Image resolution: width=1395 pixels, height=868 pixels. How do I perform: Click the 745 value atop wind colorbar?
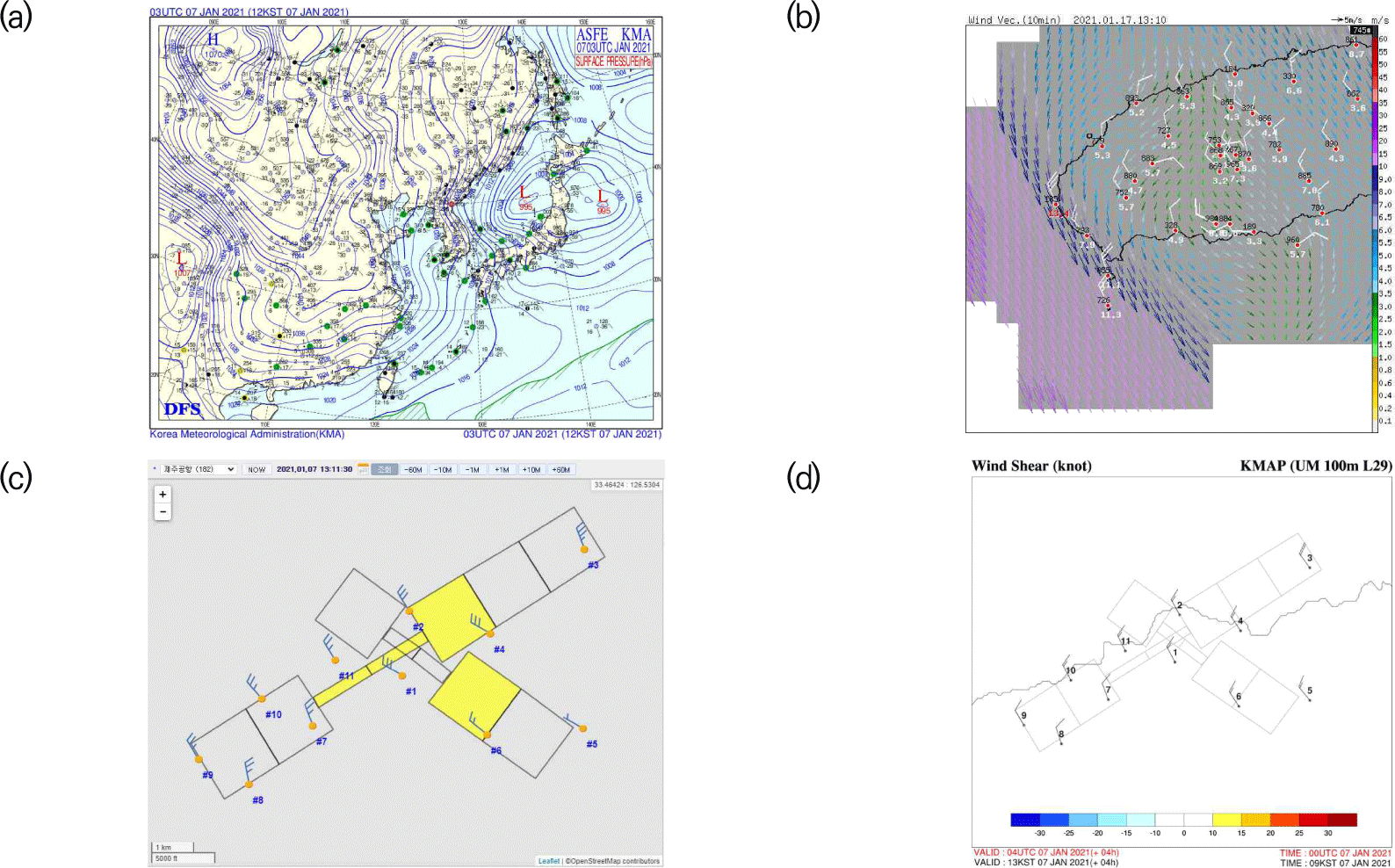[x=1362, y=31]
